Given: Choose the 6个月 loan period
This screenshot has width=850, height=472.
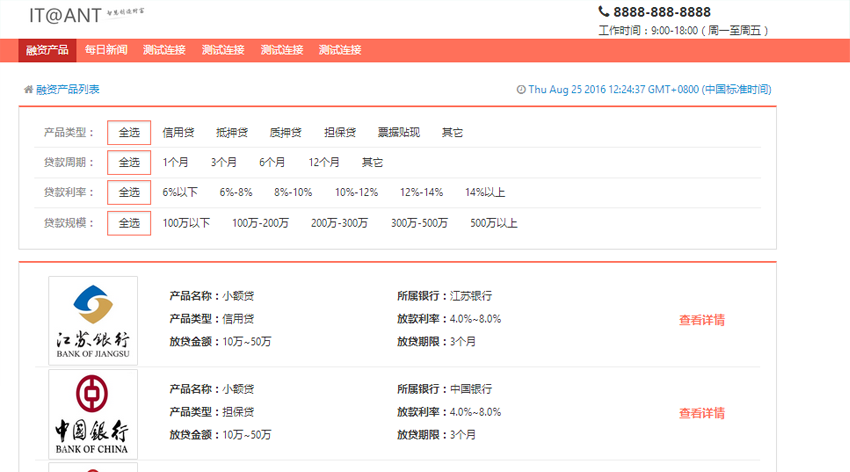Looking at the screenshot, I should tap(272, 163).
